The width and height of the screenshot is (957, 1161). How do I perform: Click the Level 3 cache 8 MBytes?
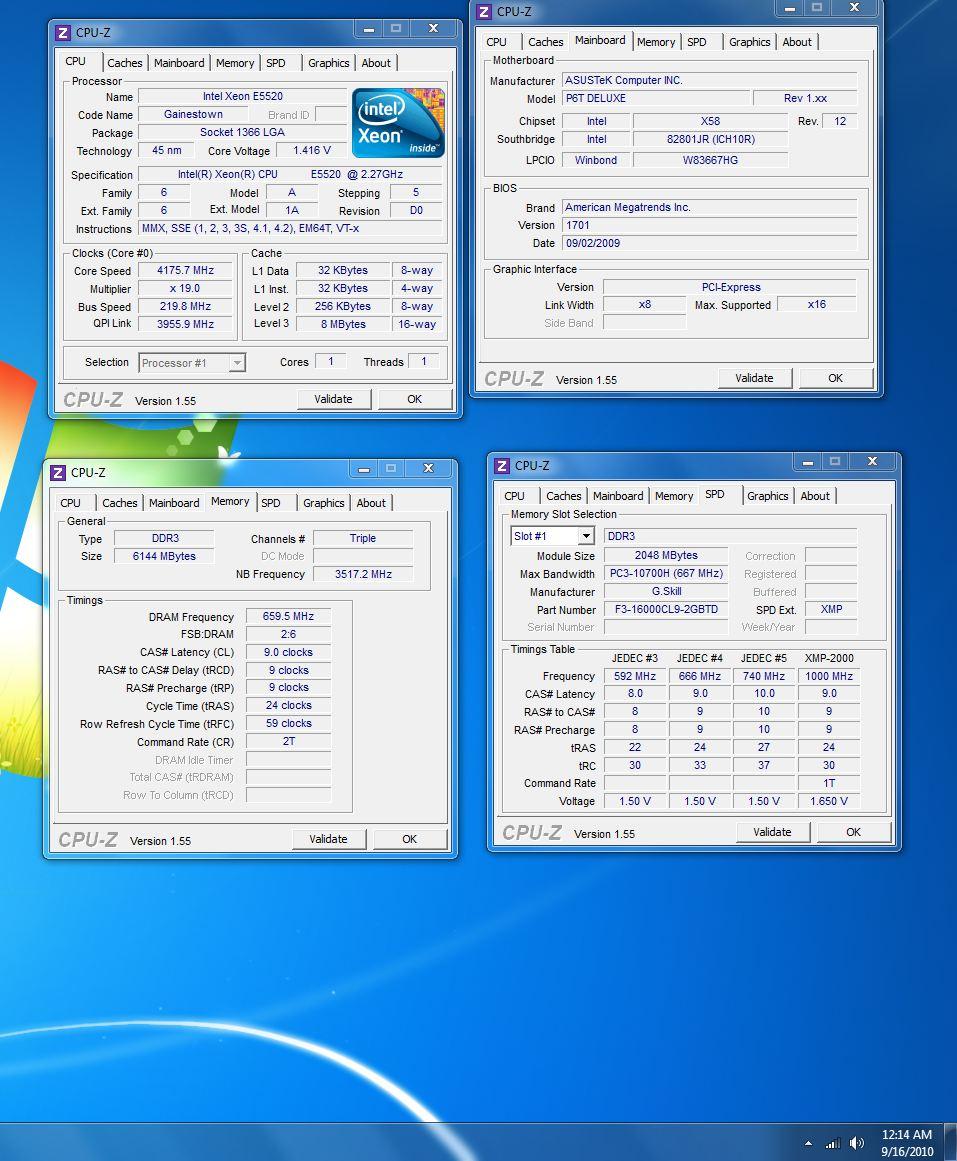[343, 324]
